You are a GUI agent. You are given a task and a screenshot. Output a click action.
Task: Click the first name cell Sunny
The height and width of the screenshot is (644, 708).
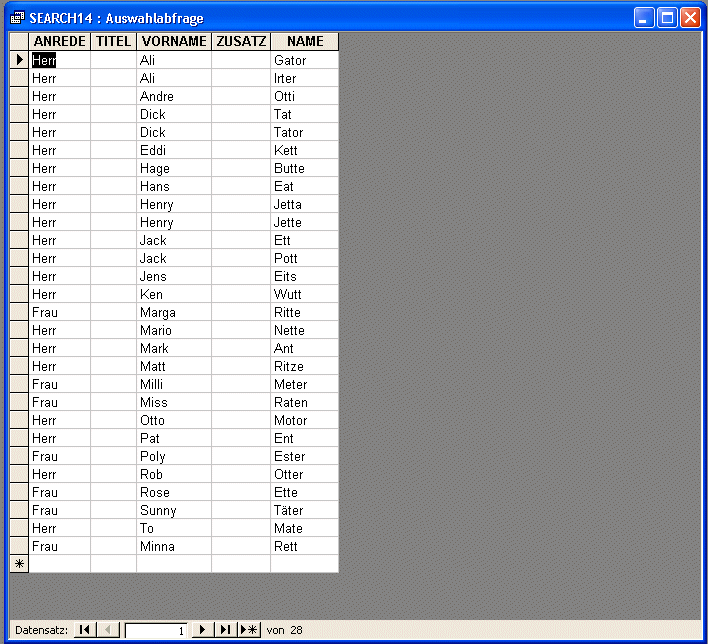pos(174,510)
